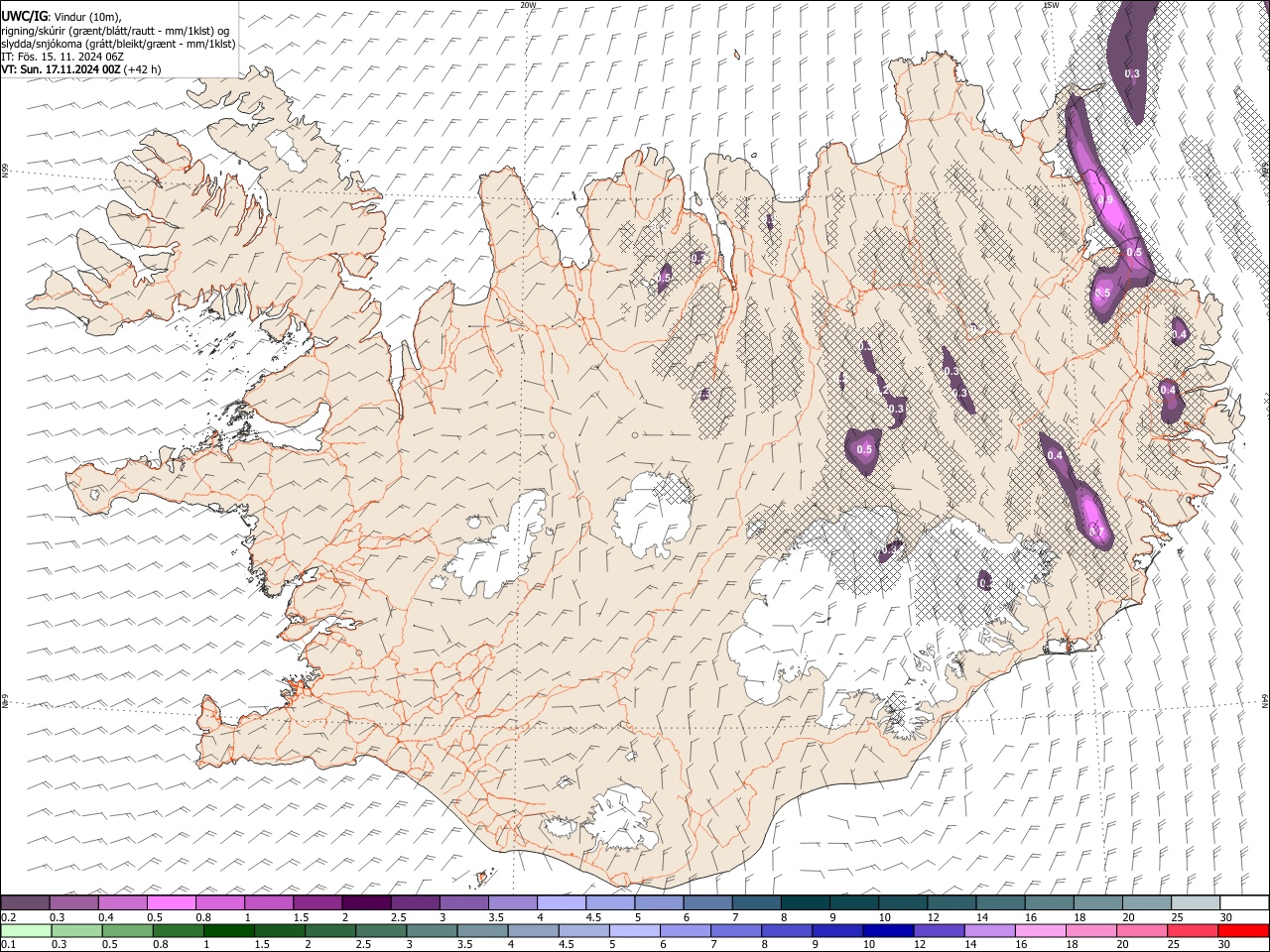Pick the dark mauve 0.2 swatch at the legend start
The image size is (1270, 952).
(26, 903)
